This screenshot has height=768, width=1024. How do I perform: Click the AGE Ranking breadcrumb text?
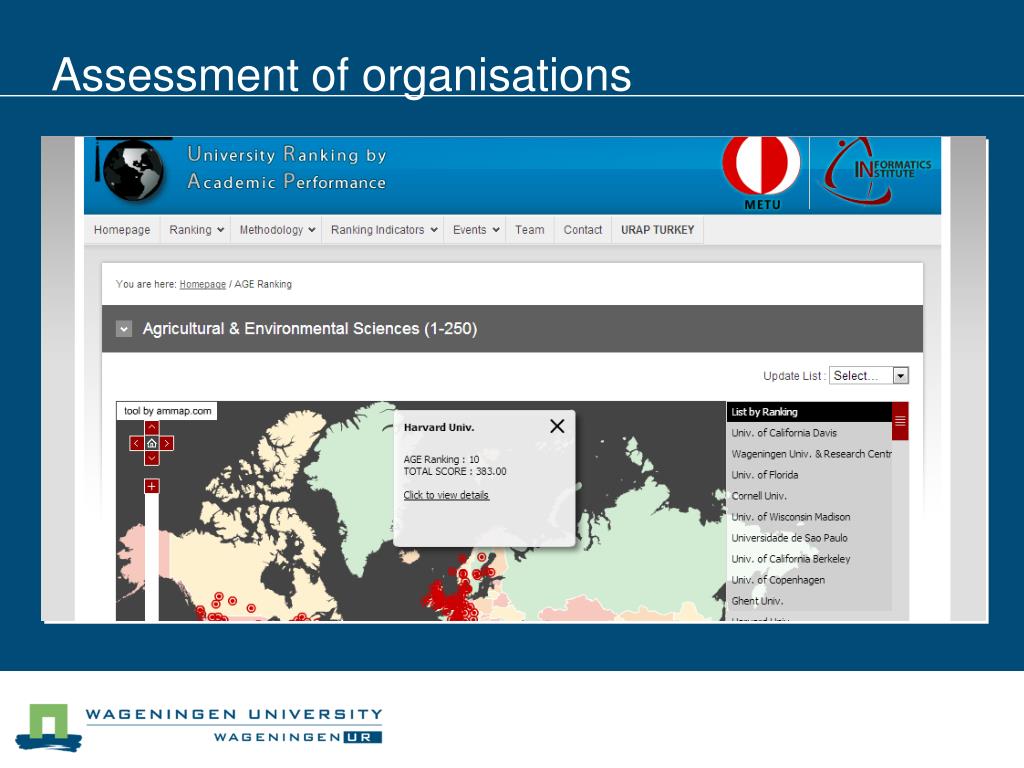(263, 284)
